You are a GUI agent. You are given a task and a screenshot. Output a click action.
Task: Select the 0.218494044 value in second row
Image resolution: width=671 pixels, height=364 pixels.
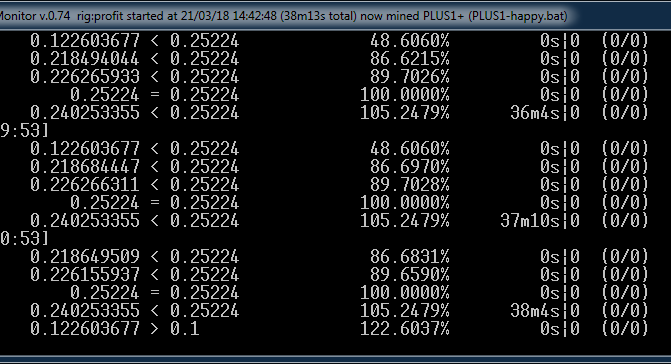pos(85,59)
